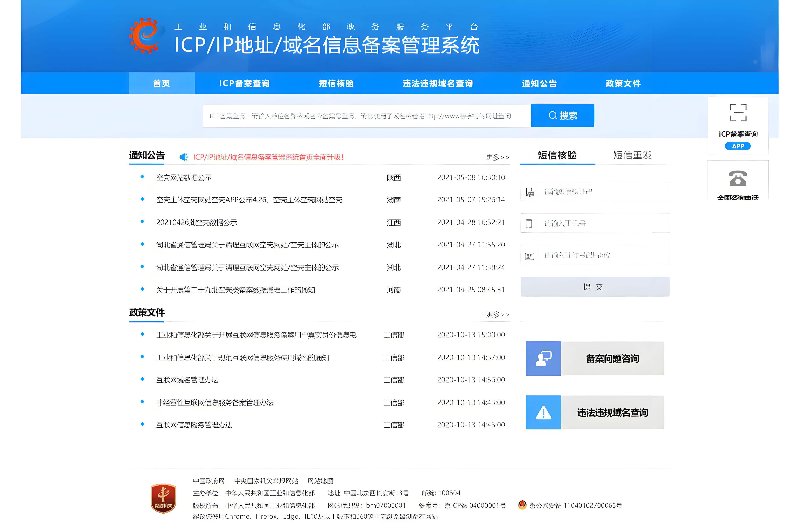Go to the 首页 navigation tab
800x529 pixels.
[x=162, y=83]
